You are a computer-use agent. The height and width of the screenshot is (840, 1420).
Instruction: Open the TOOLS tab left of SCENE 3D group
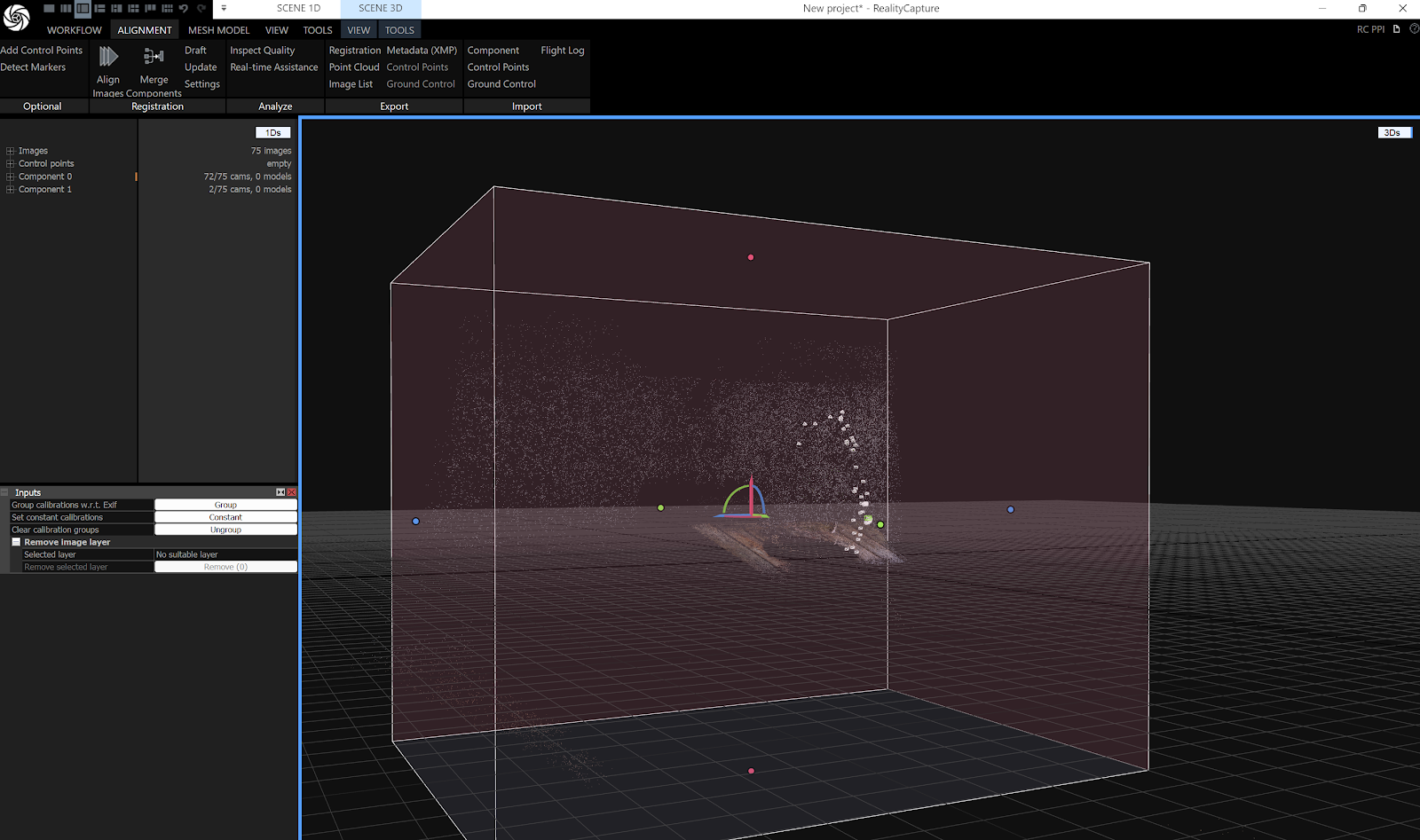pos(318,30)
